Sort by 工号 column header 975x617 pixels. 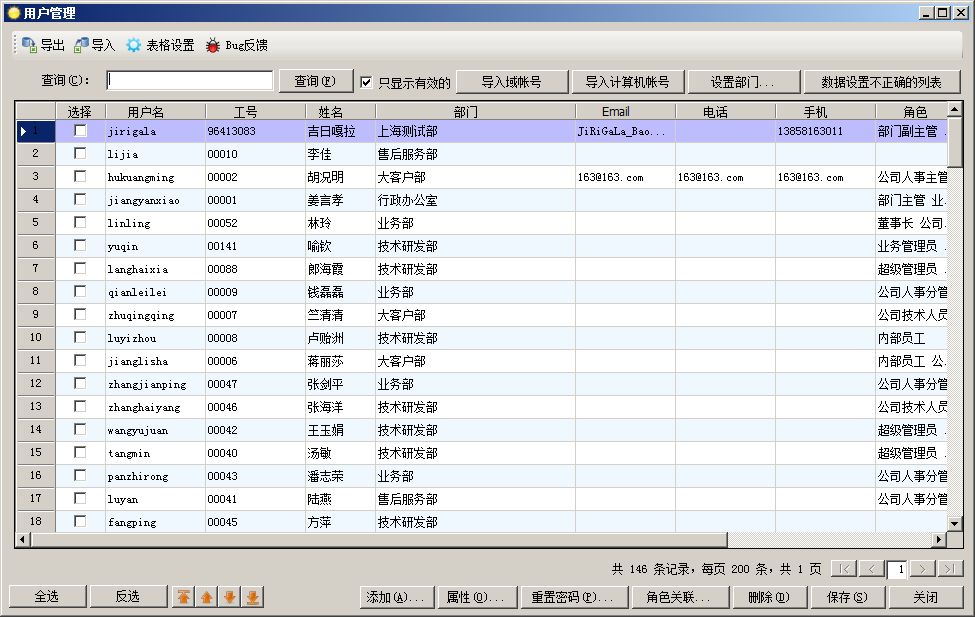tap(256, 111)
